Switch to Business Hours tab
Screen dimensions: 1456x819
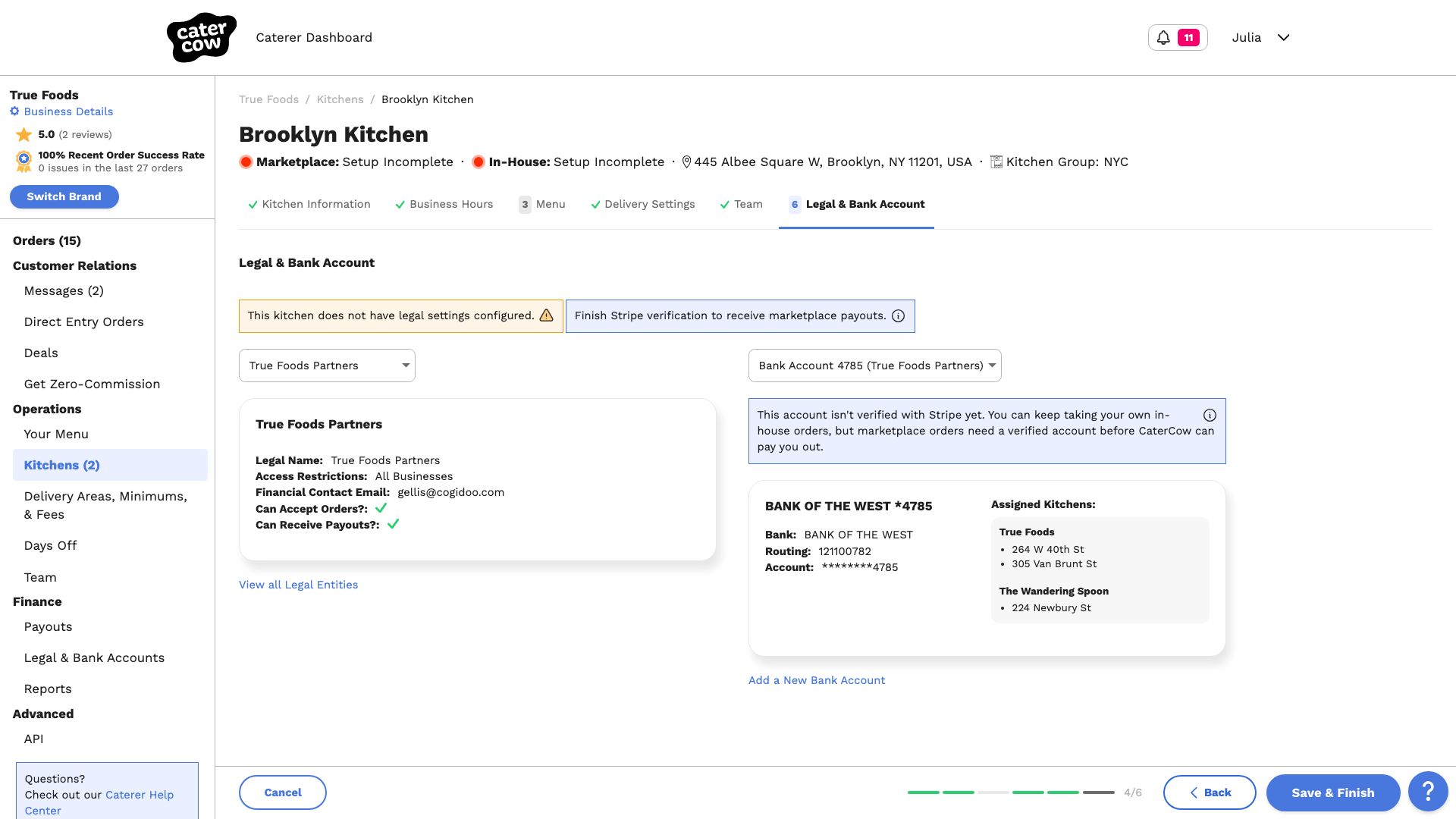click(444, 205)
